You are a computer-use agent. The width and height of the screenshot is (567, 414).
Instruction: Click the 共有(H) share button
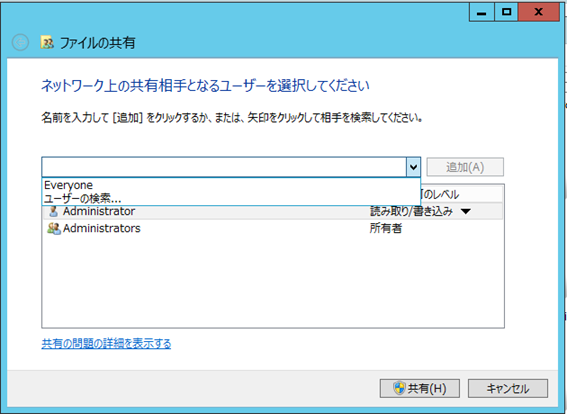point(419,389)
